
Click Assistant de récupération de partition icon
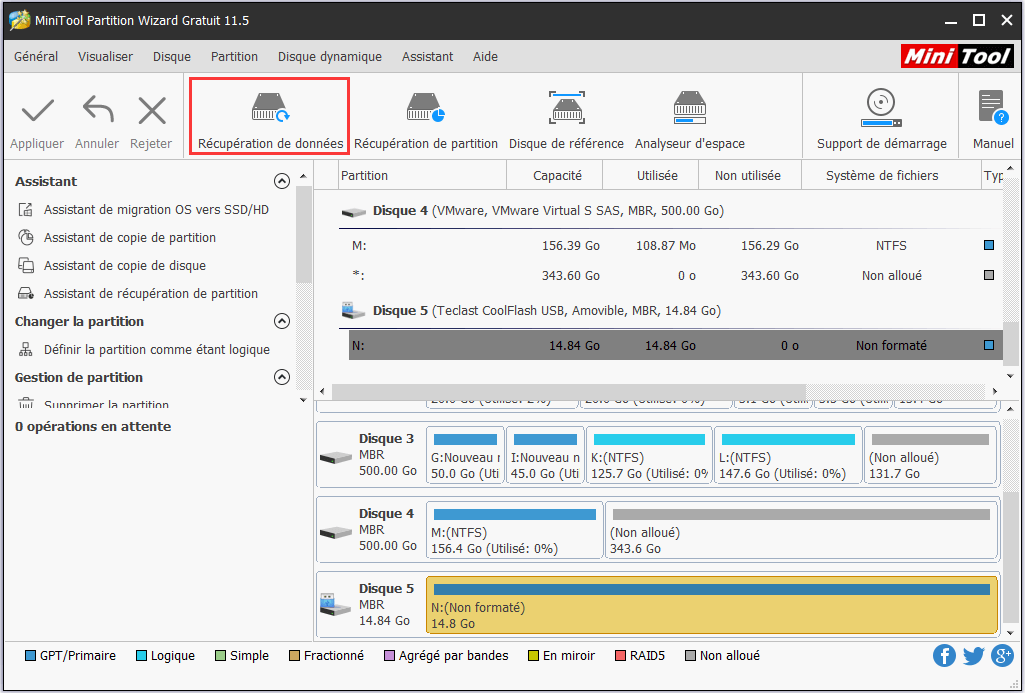(x=25, y=294)
